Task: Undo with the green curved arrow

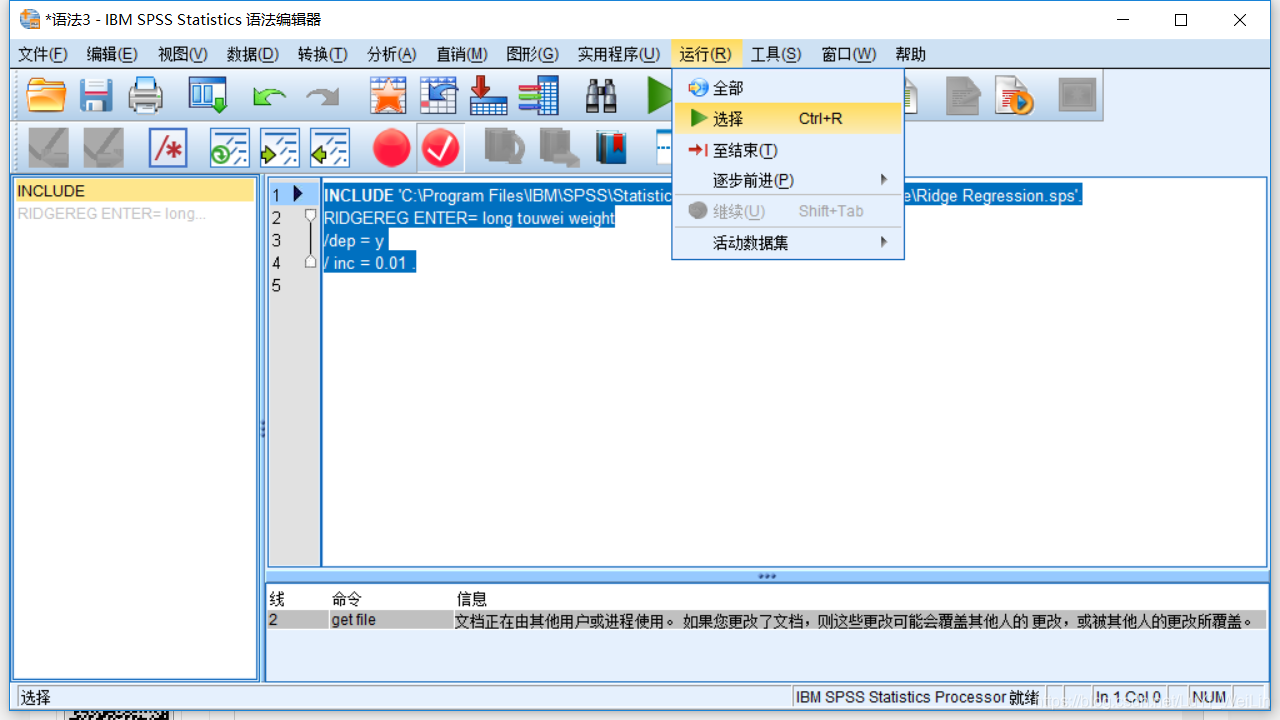Action: point(269,96)
